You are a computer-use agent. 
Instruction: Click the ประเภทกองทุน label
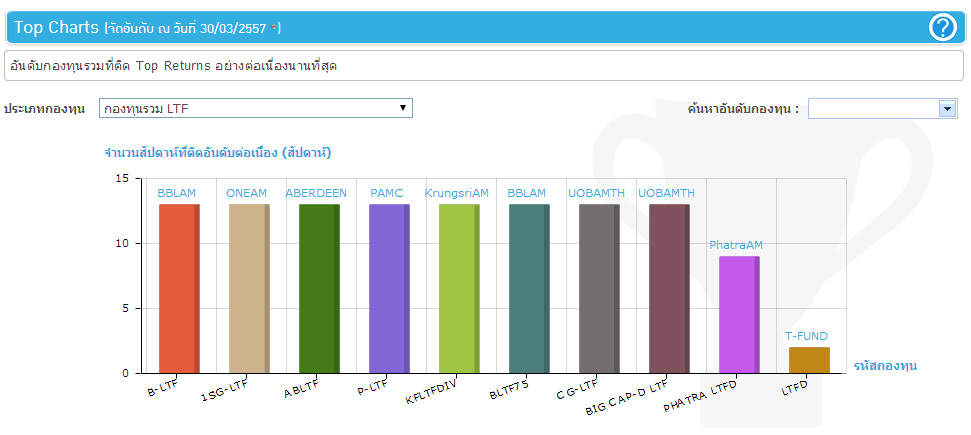45,109
